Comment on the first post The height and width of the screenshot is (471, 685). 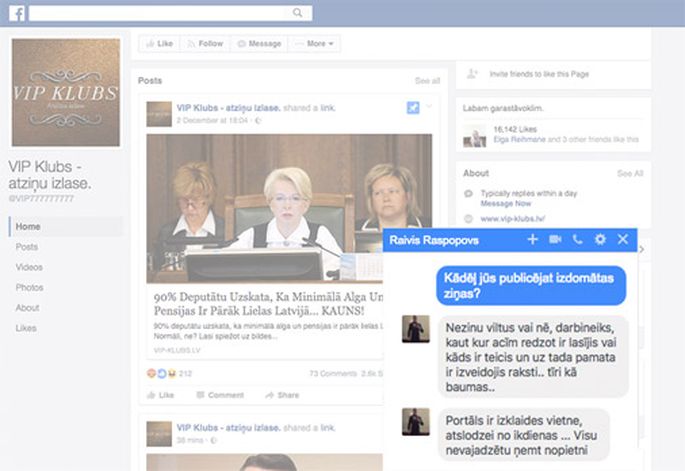point(220,395)
